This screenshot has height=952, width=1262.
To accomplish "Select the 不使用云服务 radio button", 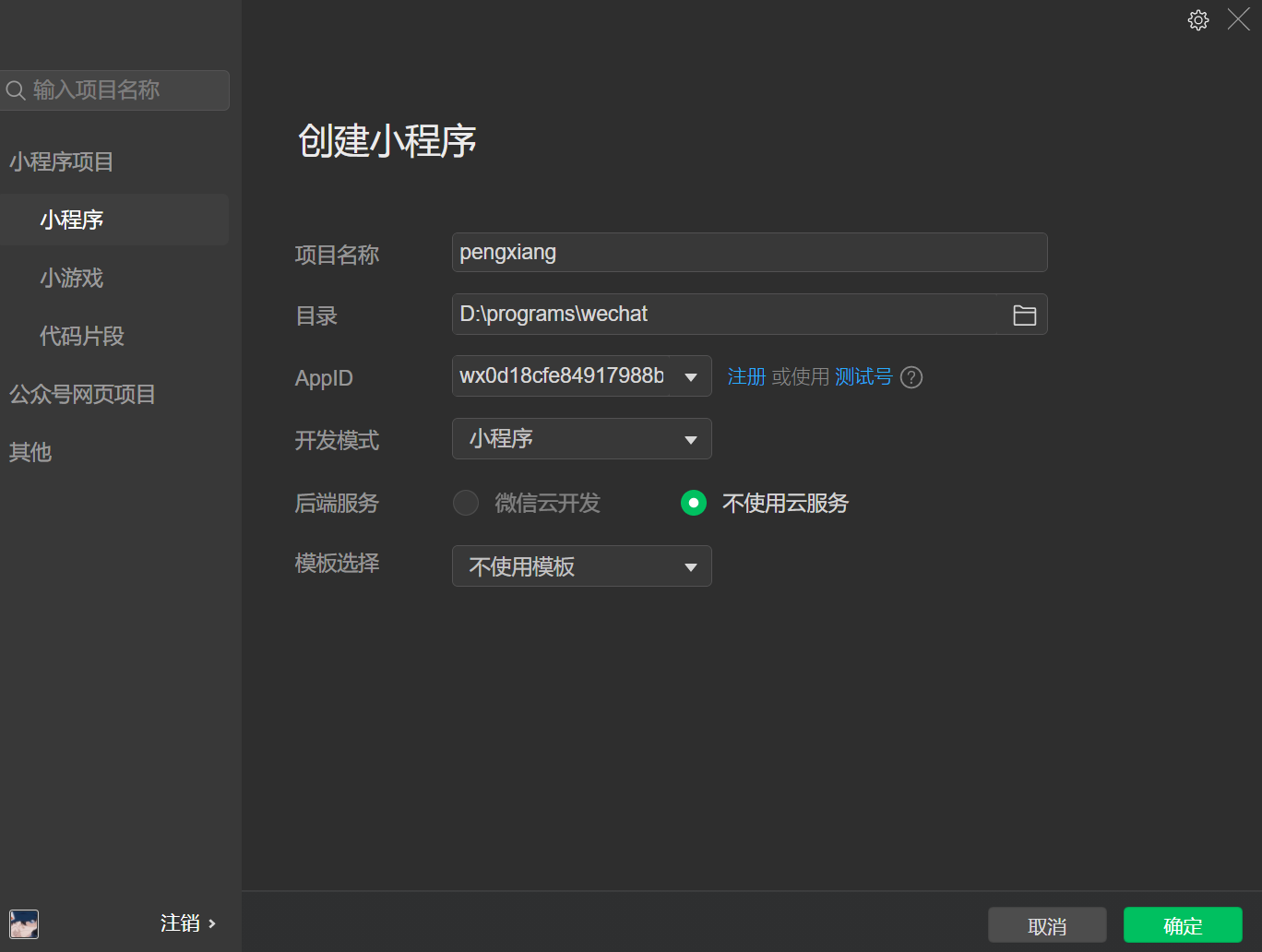I will pos(693,503).
